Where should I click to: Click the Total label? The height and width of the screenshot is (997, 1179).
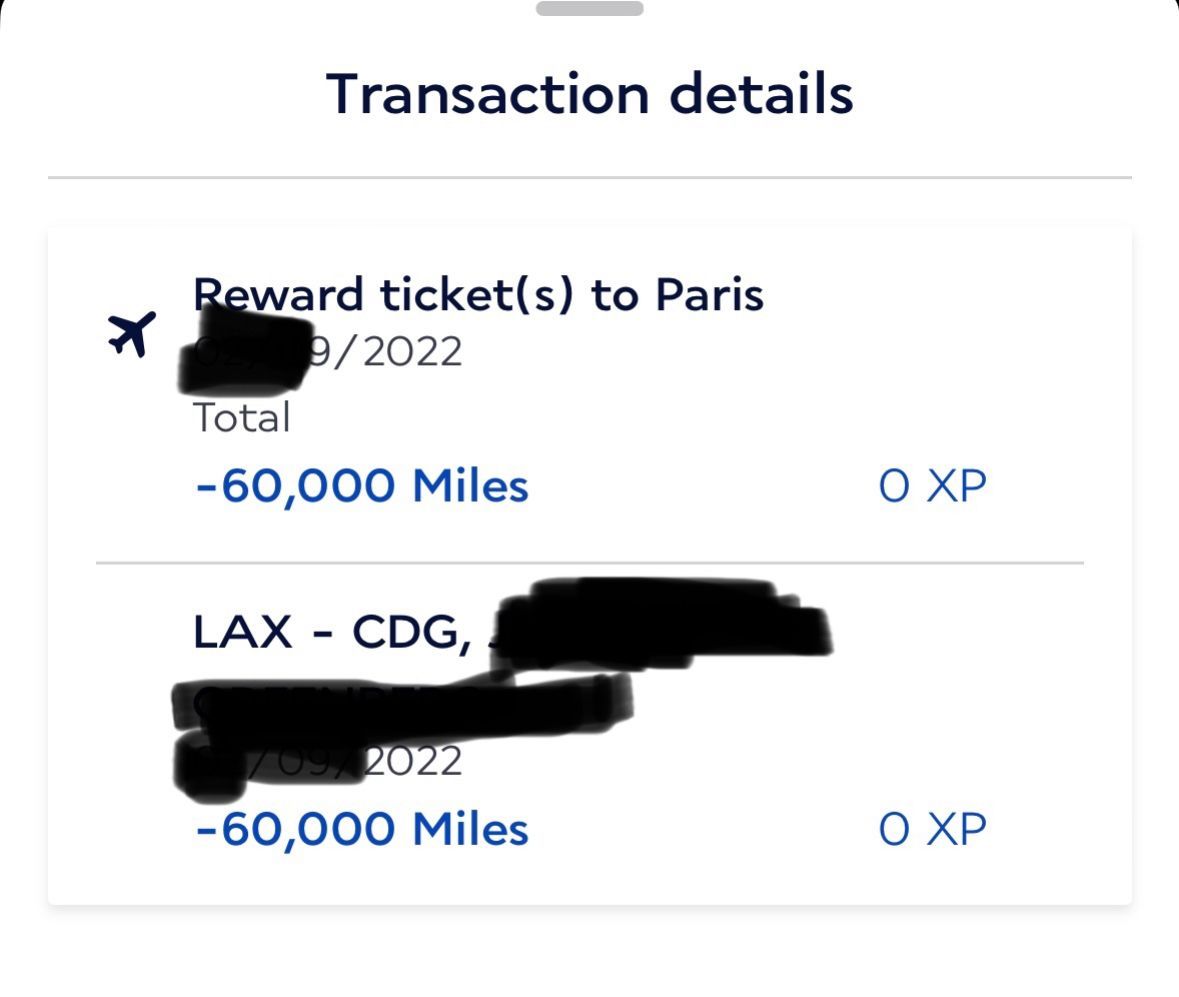click(241, 417)
